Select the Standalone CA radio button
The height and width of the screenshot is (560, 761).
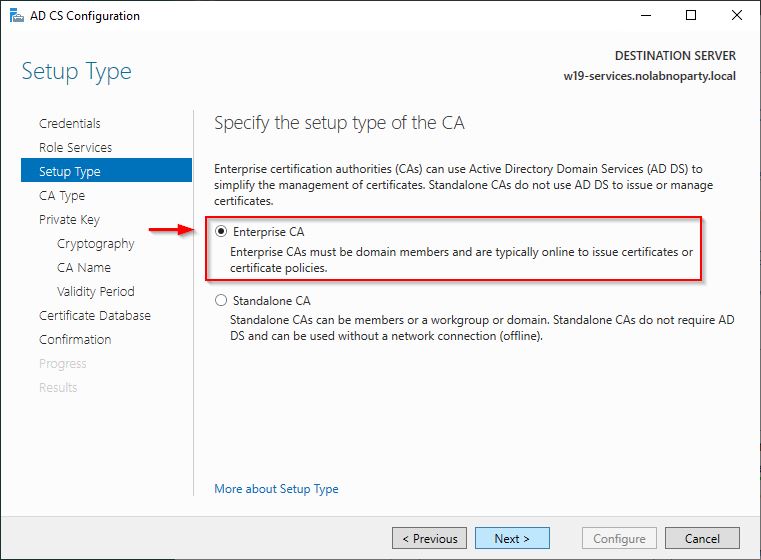221,300
